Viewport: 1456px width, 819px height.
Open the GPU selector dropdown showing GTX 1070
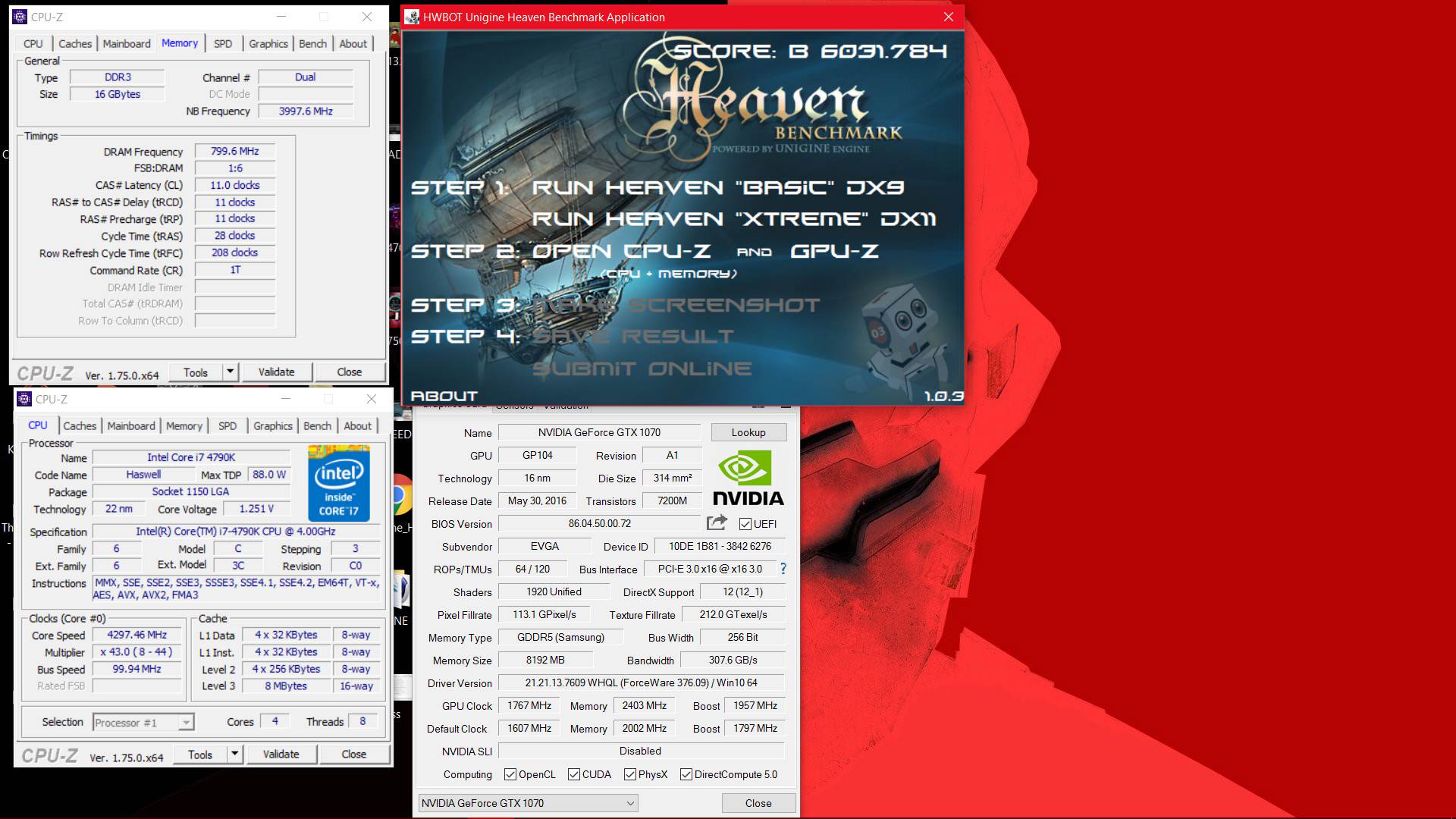528,803
